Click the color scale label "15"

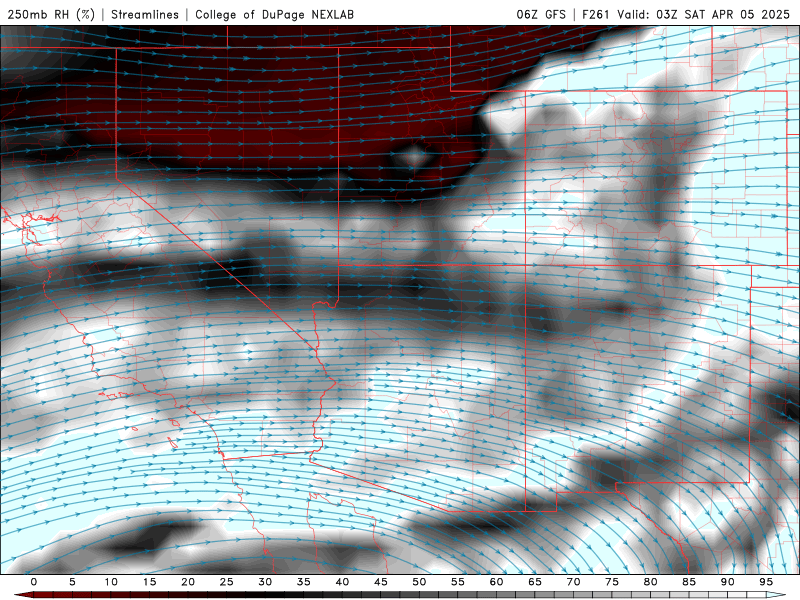(149, 582)
